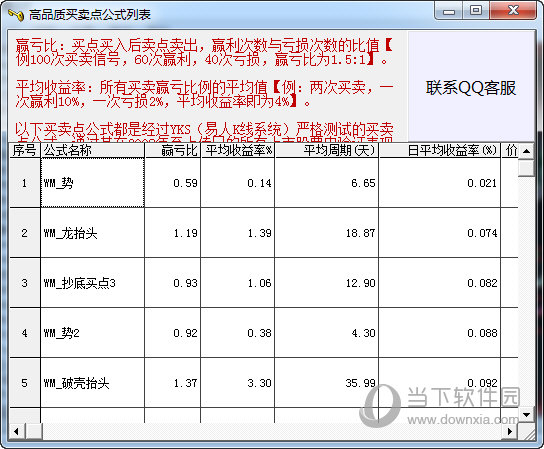Select the WM_龙抬头 formula cell
Viewport: 544px width, 449px height.
pyautogui.click(x=92, y=233)
